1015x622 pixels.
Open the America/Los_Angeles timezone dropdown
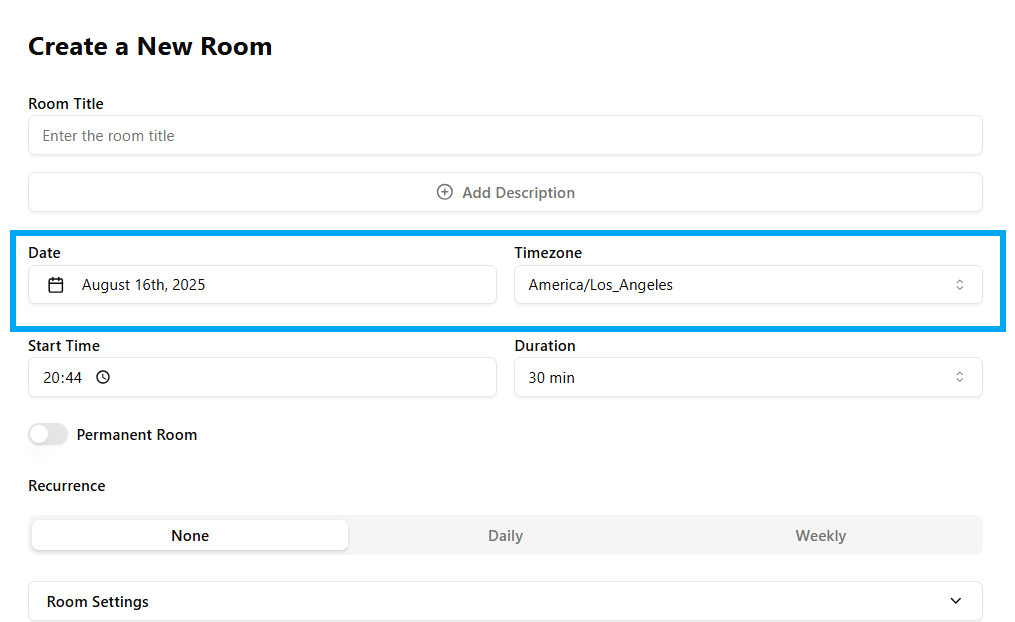(x=747, y=285)
